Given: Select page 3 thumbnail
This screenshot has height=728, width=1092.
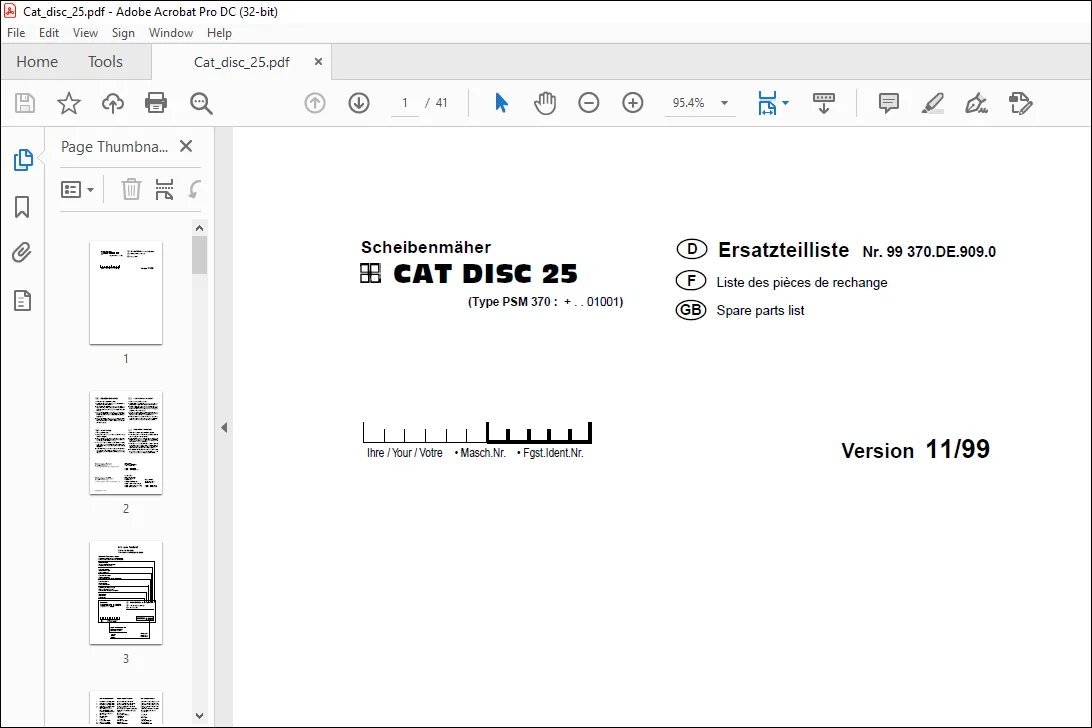Looking at the screenshot, I should (126, 592).
